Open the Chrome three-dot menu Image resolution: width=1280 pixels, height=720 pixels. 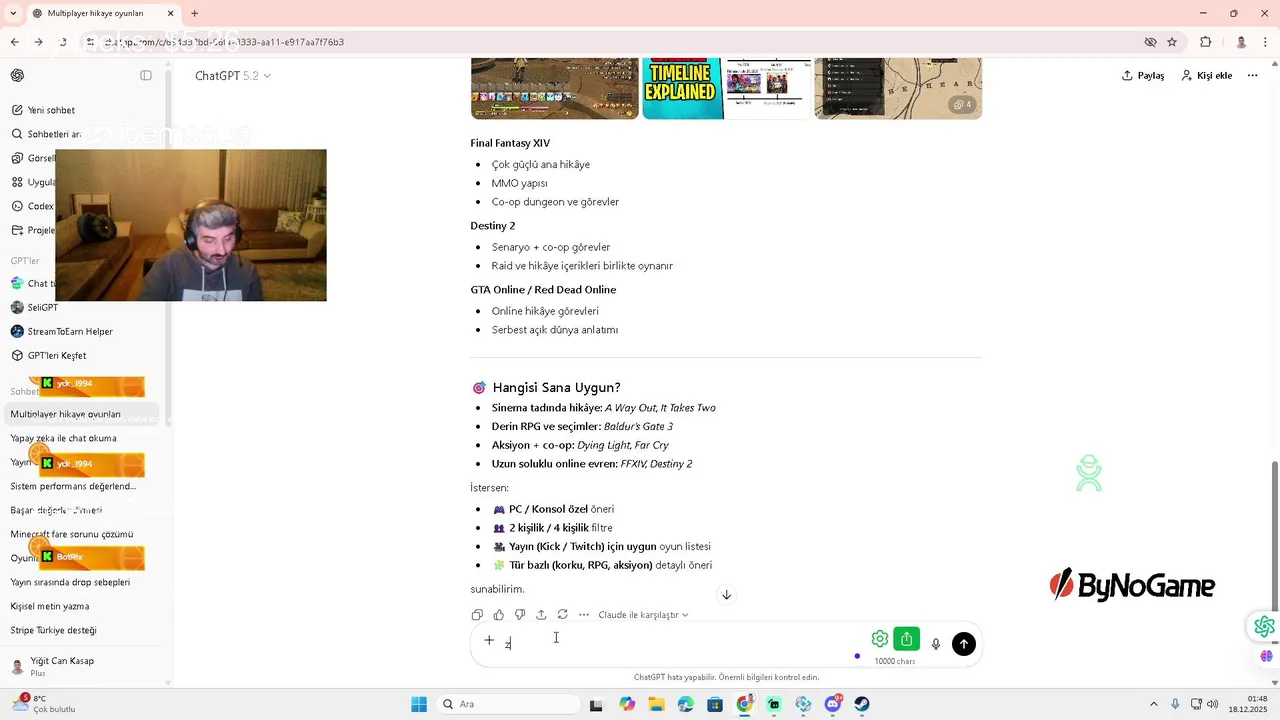click(x=1267, y=42)
